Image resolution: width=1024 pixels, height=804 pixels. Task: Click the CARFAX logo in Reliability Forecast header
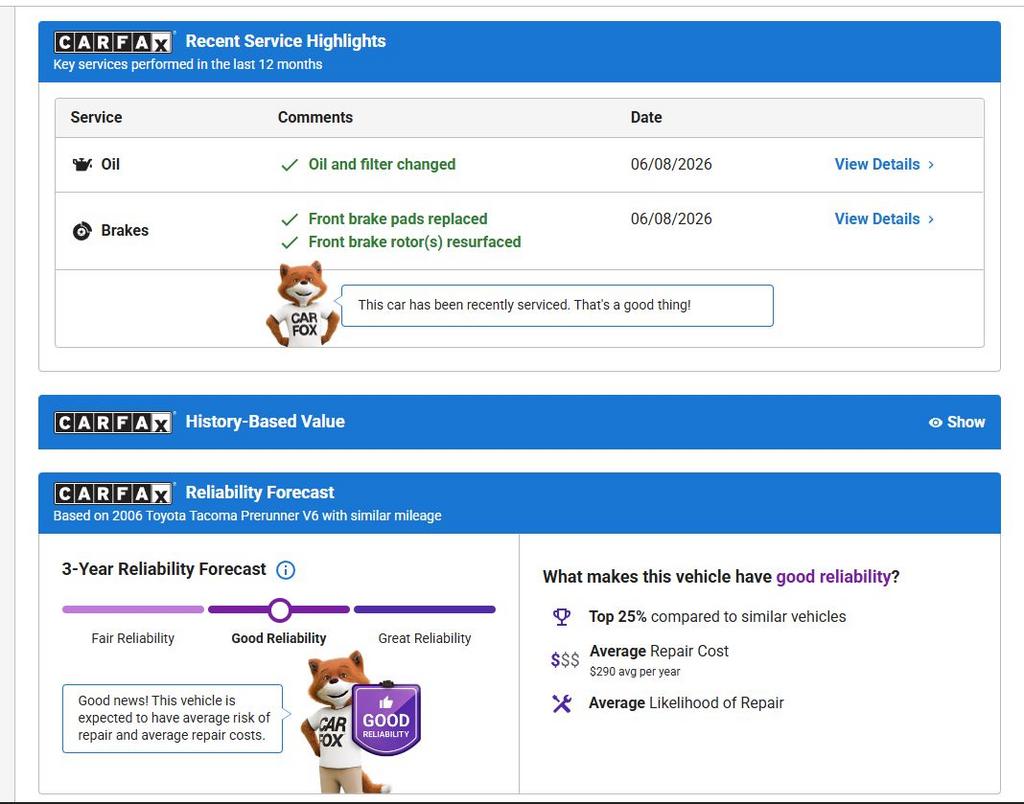coord(114,493)
